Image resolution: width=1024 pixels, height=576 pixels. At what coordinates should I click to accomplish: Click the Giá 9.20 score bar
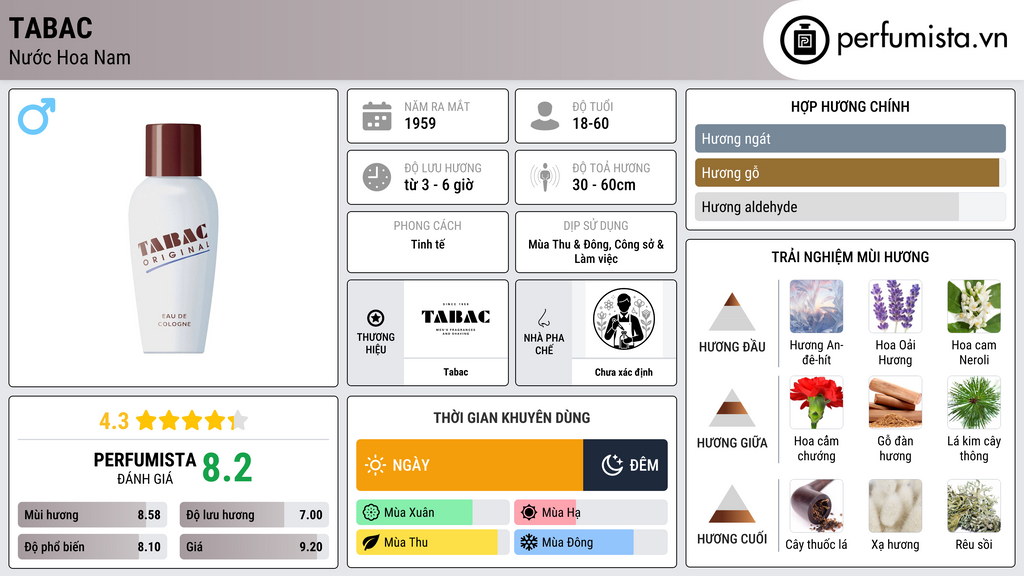coord(254,547)
